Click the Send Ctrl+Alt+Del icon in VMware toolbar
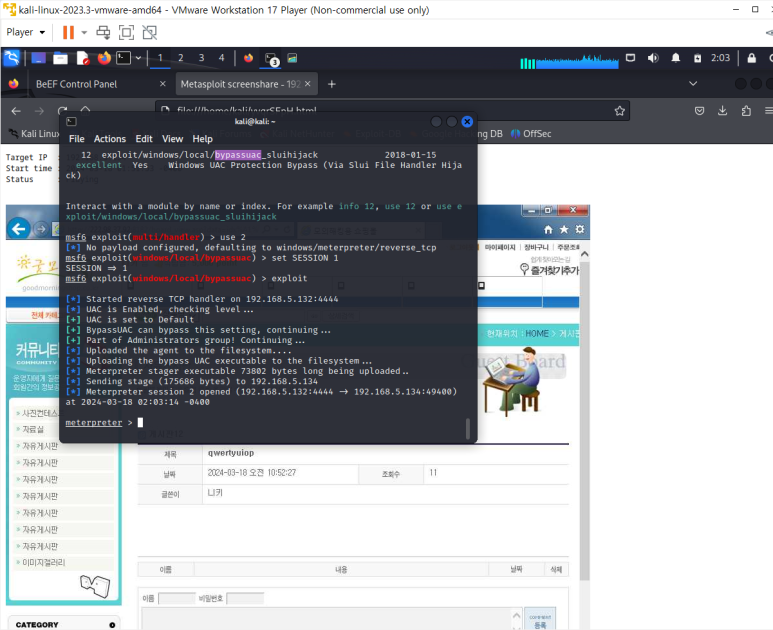Viewport: 773px width, 630px height. point(103,33)
